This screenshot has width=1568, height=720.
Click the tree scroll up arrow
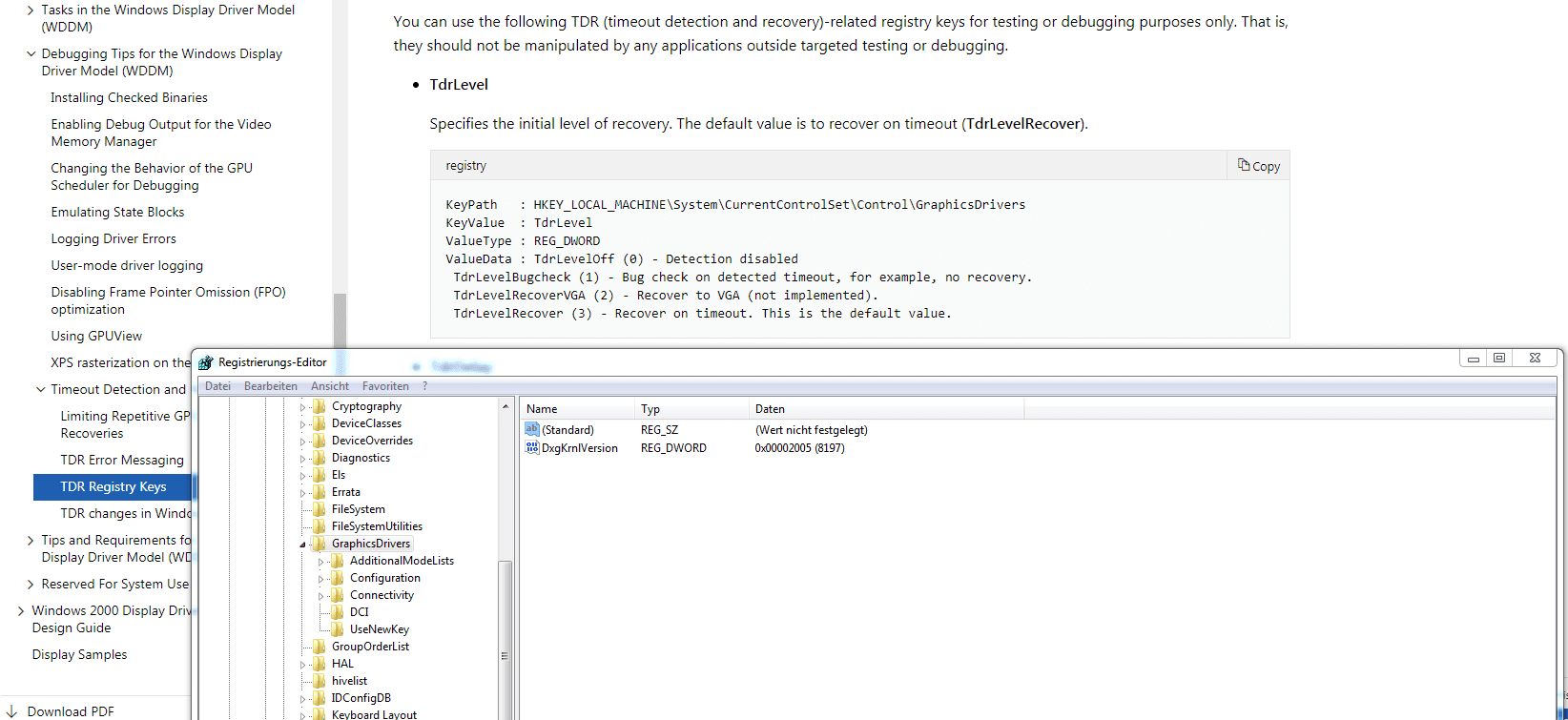pos(505,406)
